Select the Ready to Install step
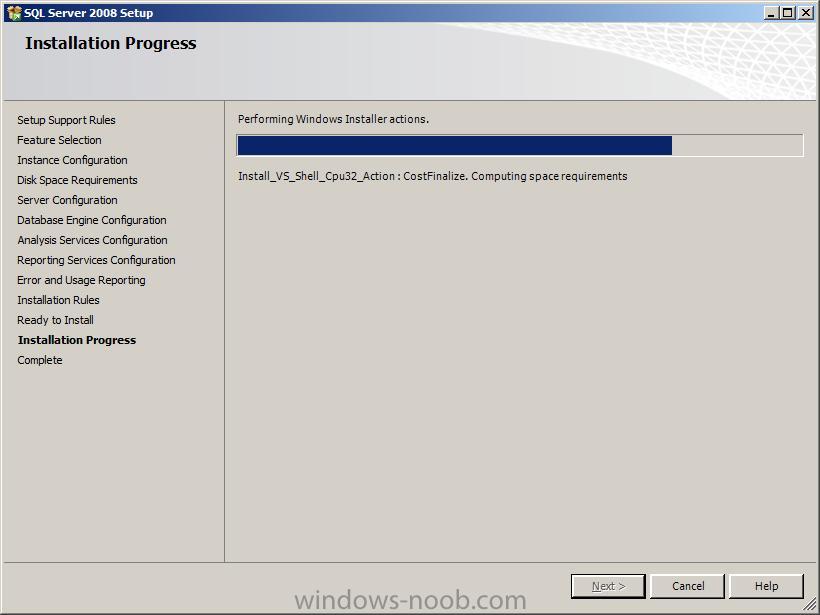 pos(55,320)
